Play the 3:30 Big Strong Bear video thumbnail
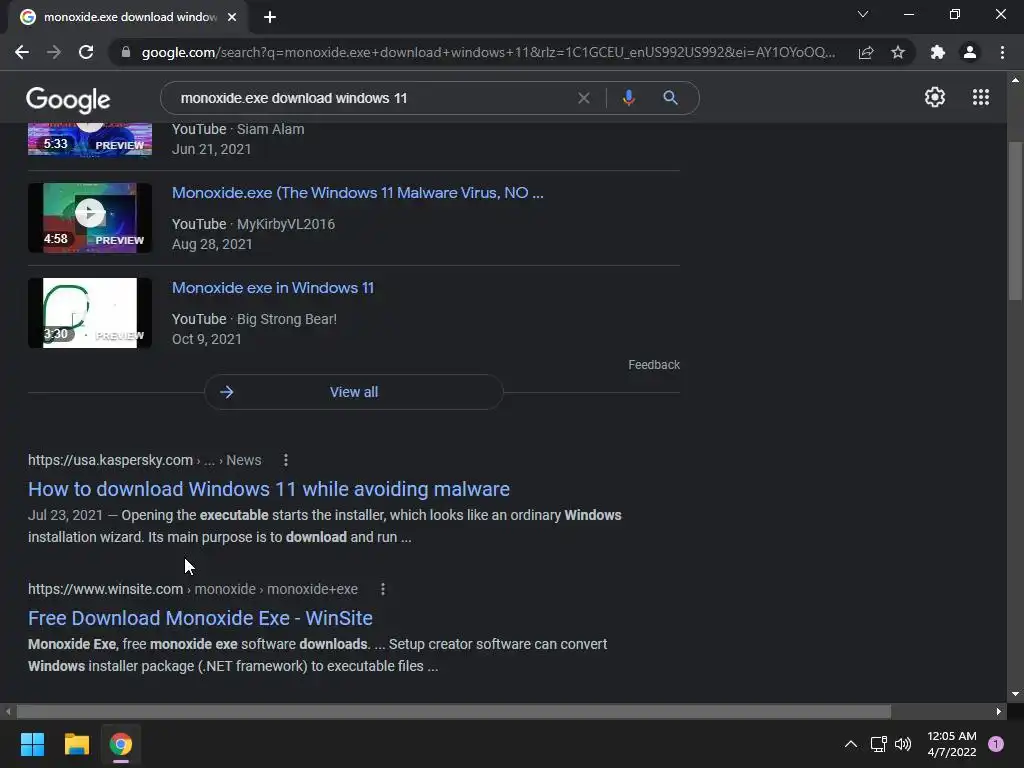The width and height of the screenshot is (1024, 768). click(x=89, y=313)
